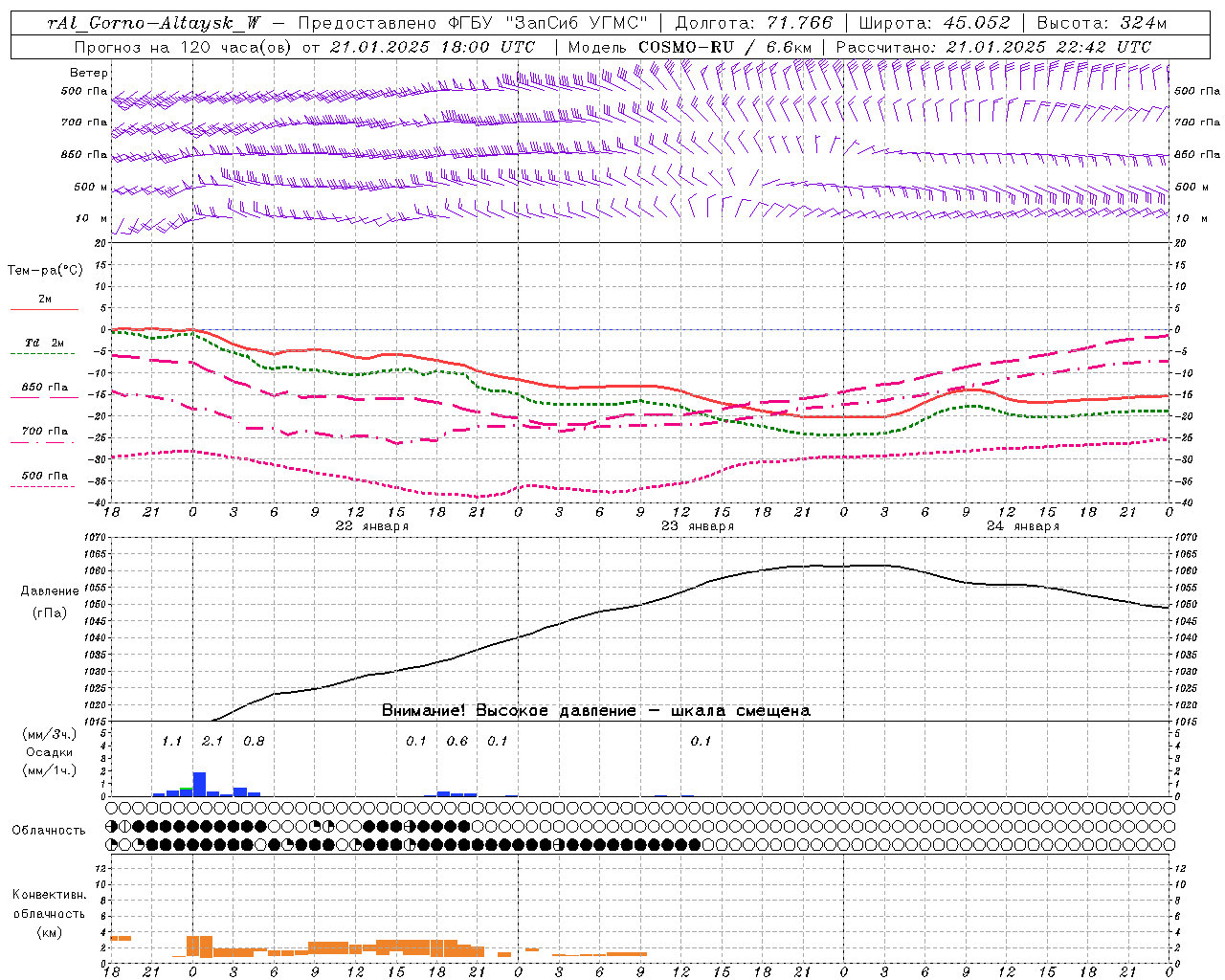
Task: Click the date label 23 января
Action: click(698, 525)
